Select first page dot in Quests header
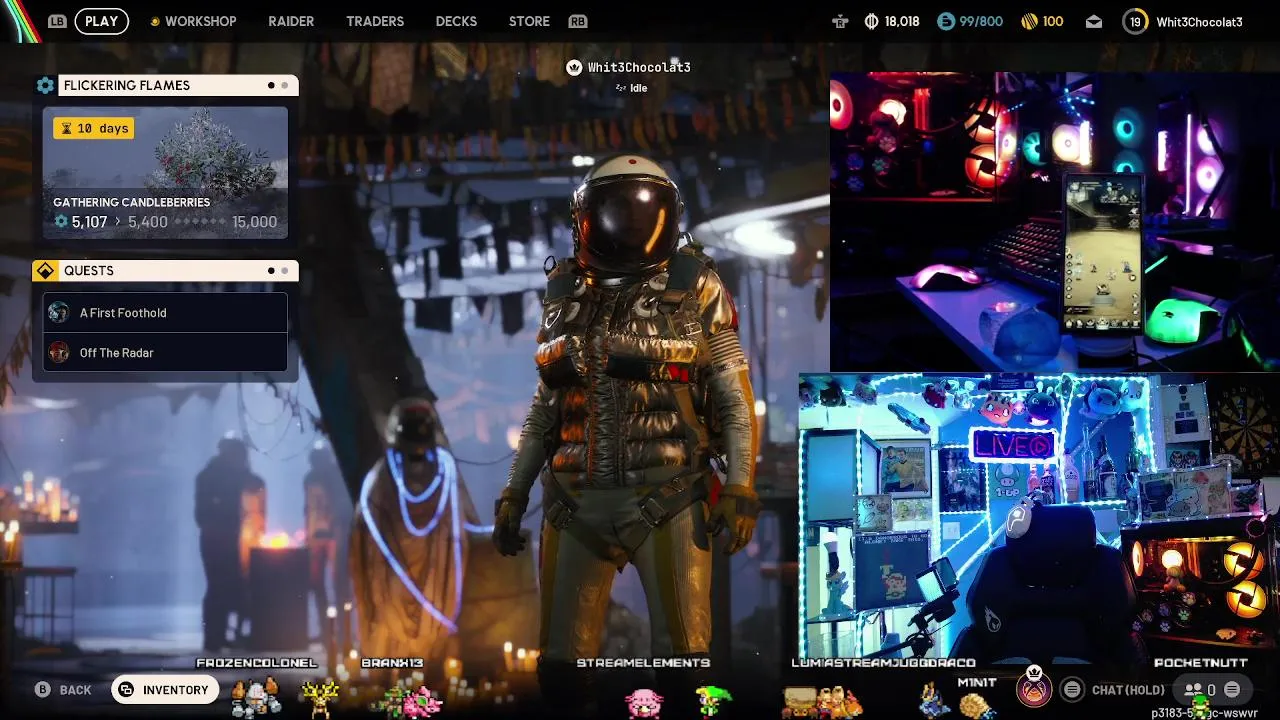 tap(271, 271)
